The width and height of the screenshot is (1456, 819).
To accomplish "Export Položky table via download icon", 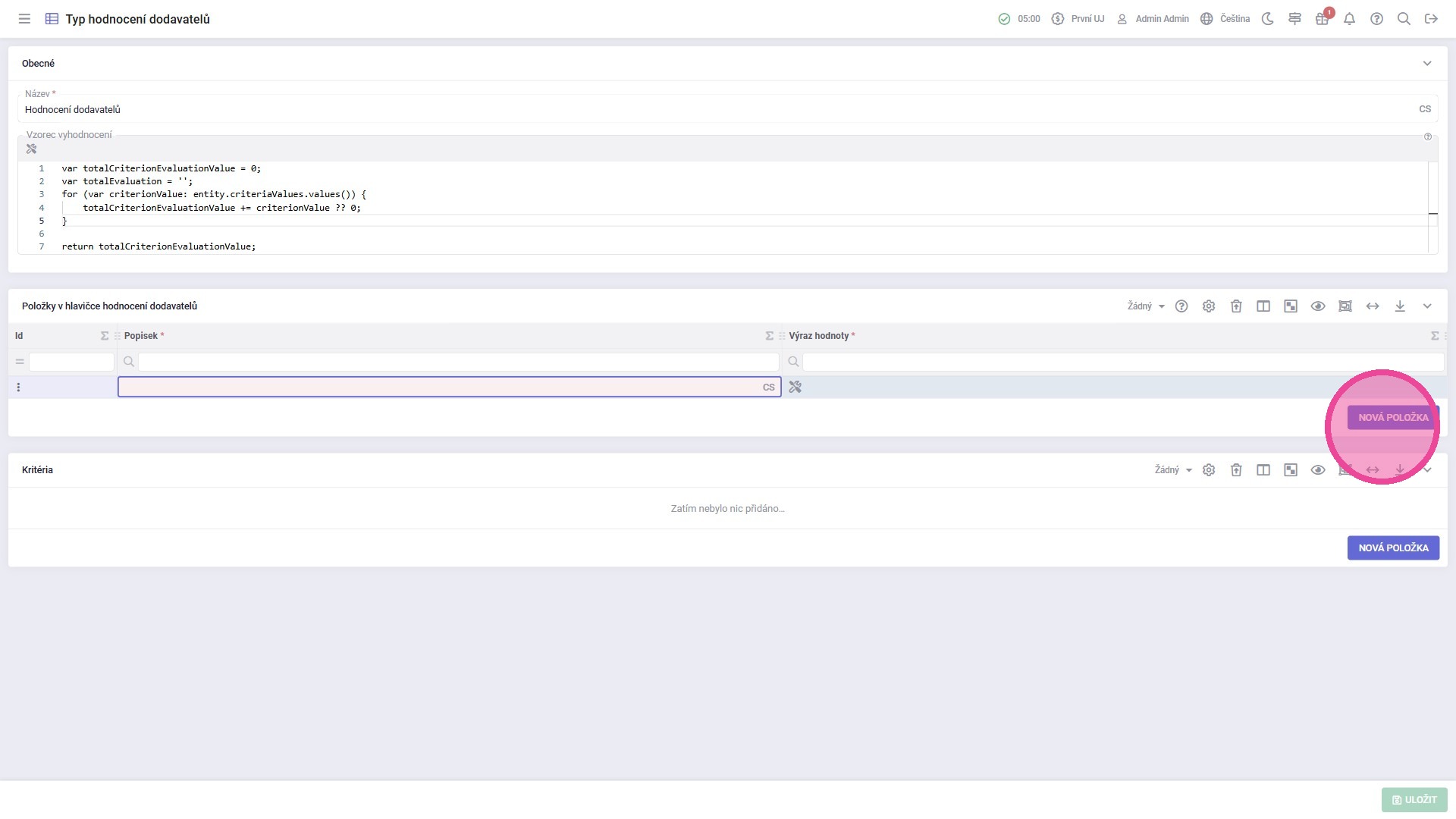I will (1400, 306).
